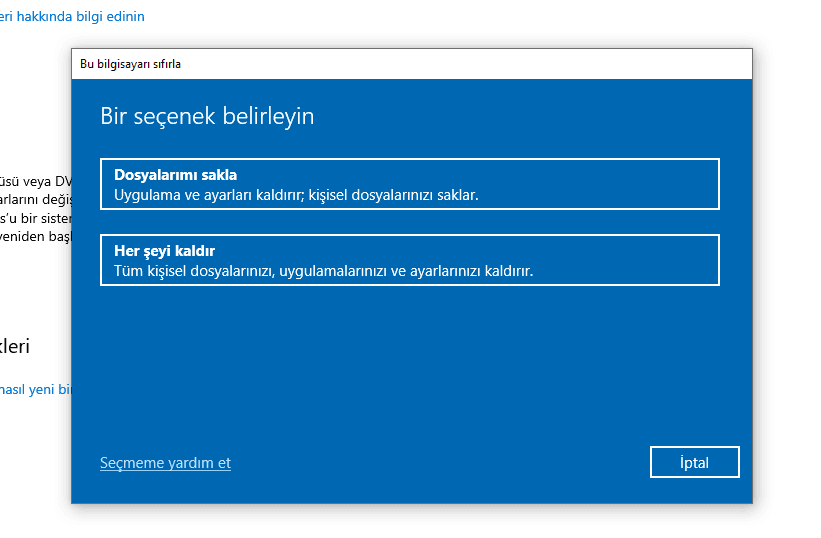Choose the Dosyalarımı sakla option
This screenshot has width=821, height=538.
point(409,184)
